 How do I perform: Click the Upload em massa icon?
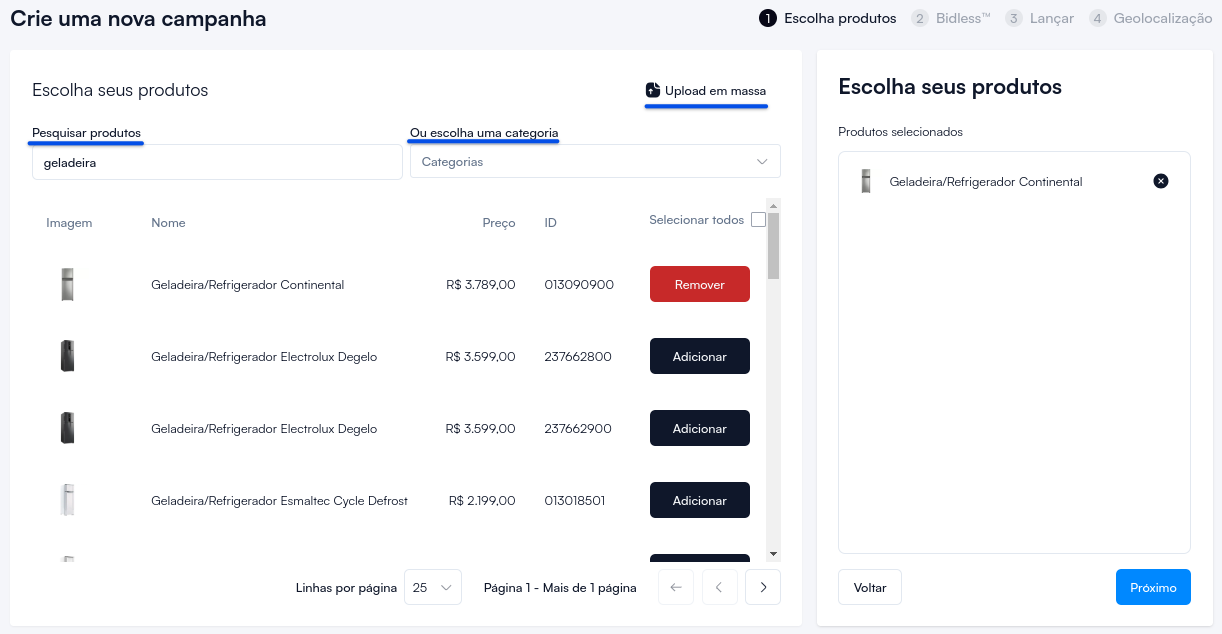click(x=653, y=90)
